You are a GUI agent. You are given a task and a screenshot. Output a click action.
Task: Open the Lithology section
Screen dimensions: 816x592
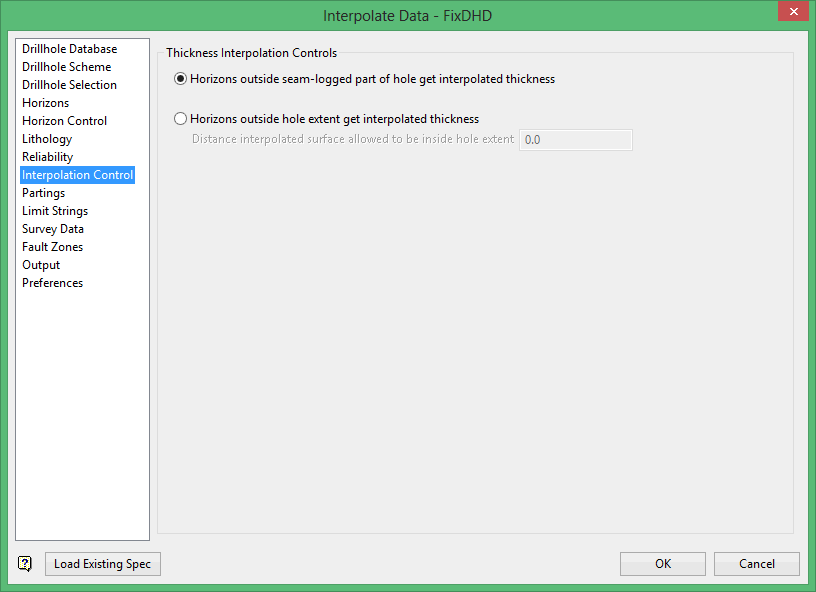tap(47, 139)
